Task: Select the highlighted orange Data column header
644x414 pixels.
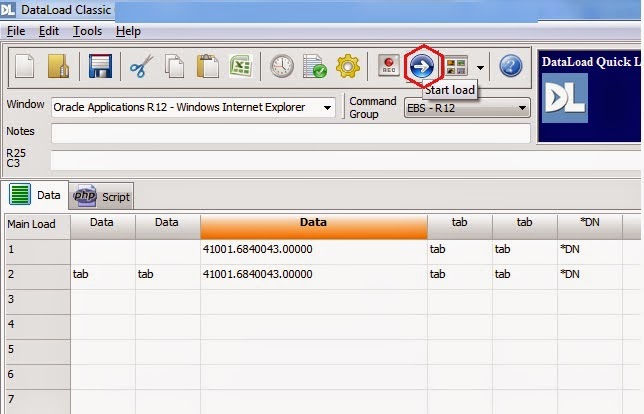Action: 314,226
